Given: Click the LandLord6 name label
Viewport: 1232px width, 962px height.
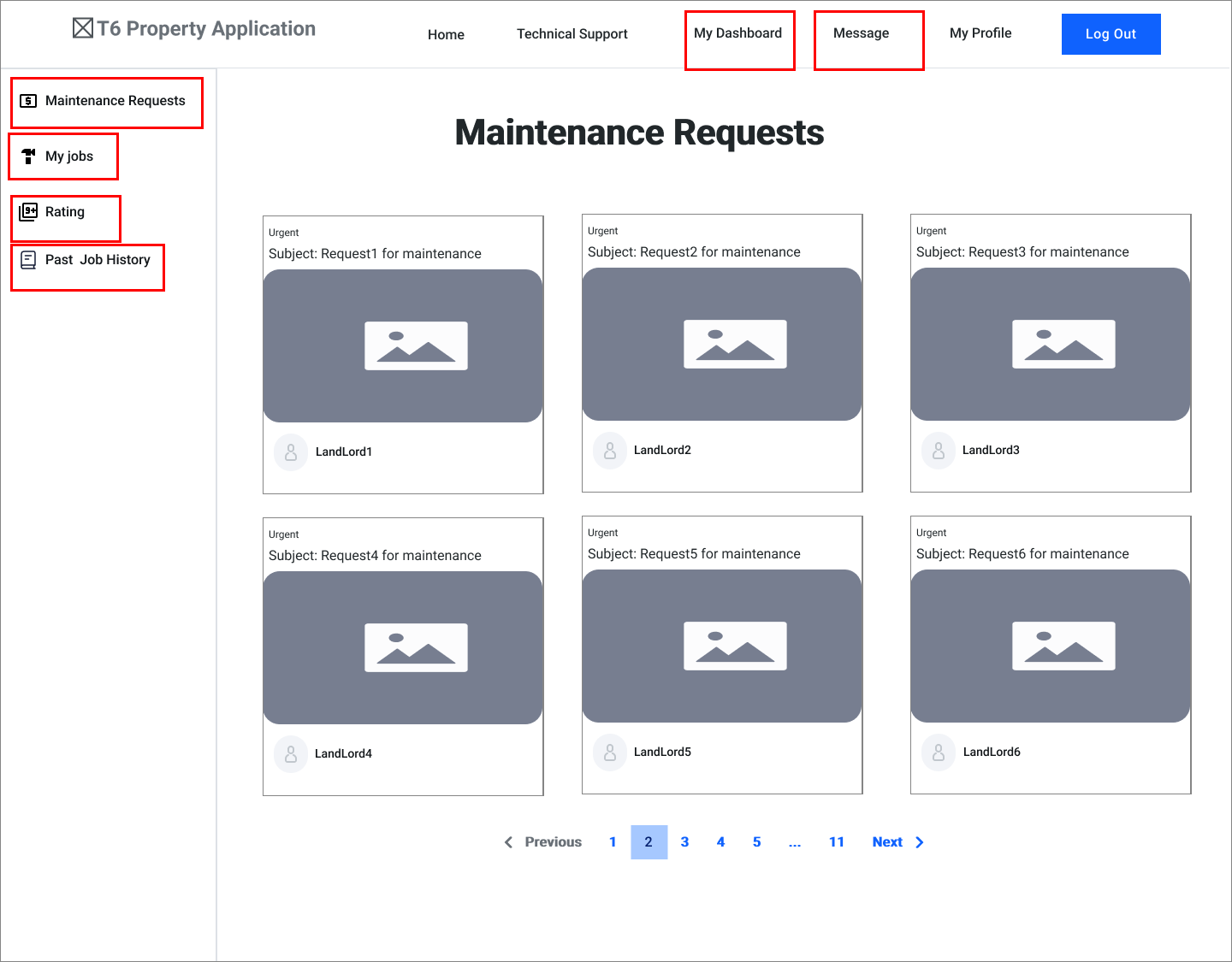Looking at the screenshot, I should click(x=992, y=752).
